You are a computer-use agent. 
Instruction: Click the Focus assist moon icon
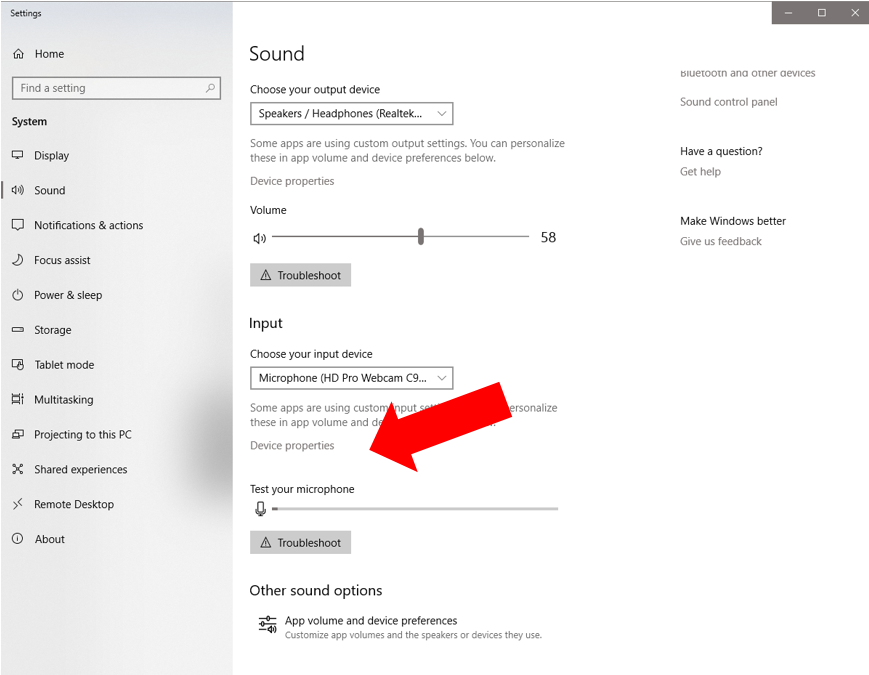pyautogui.click(x=18, y=260)
